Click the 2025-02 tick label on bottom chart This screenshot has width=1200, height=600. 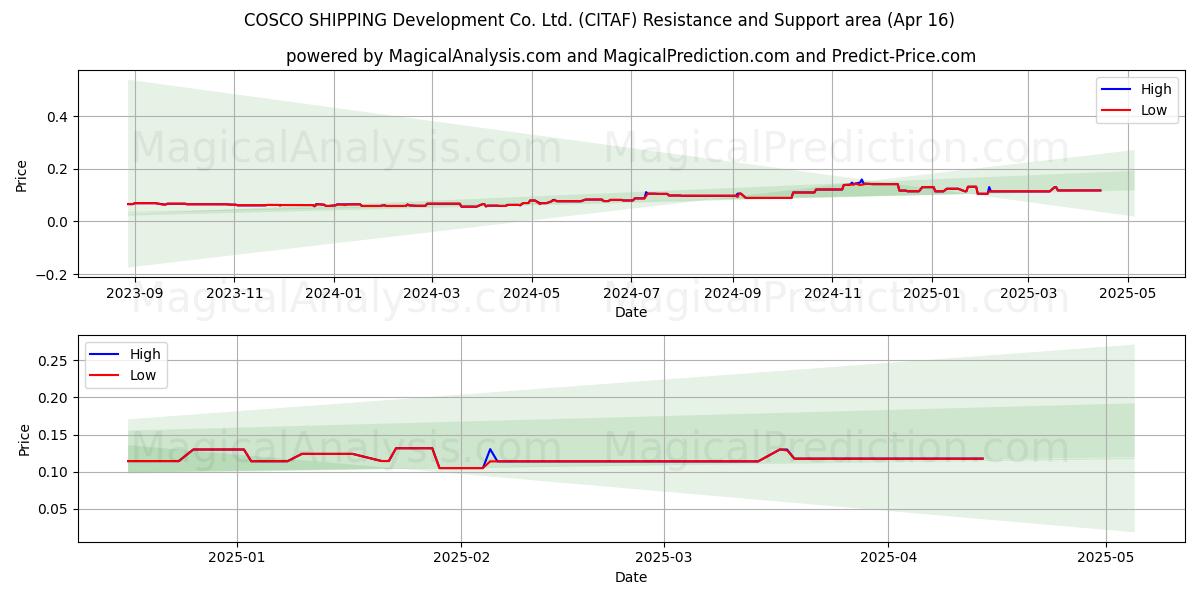[x=460, y=558]
